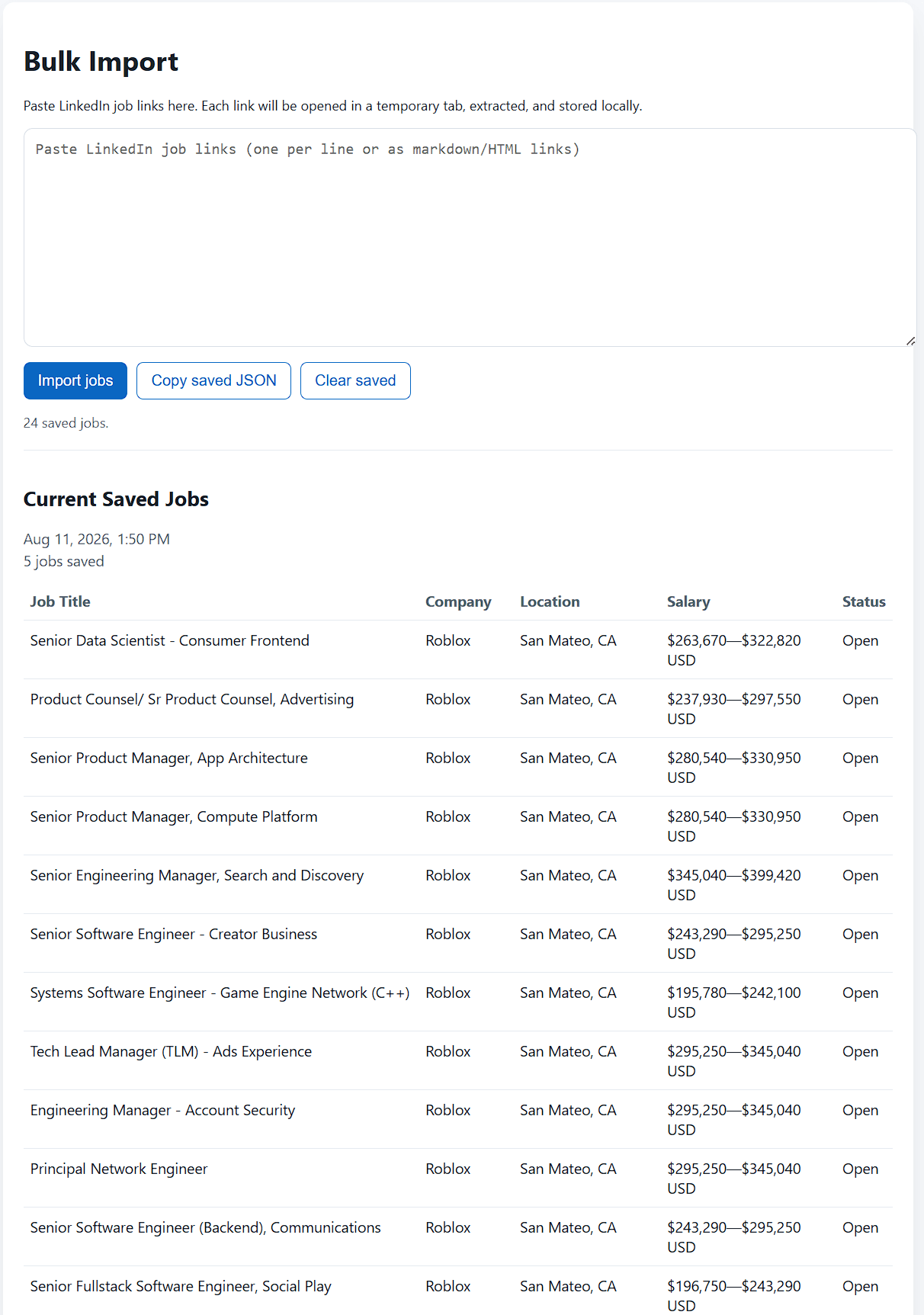Viewport: 924px width, 1315px height.
Task: Click Roblox in Senior Data Scientist row
Action: coord(448,640)
